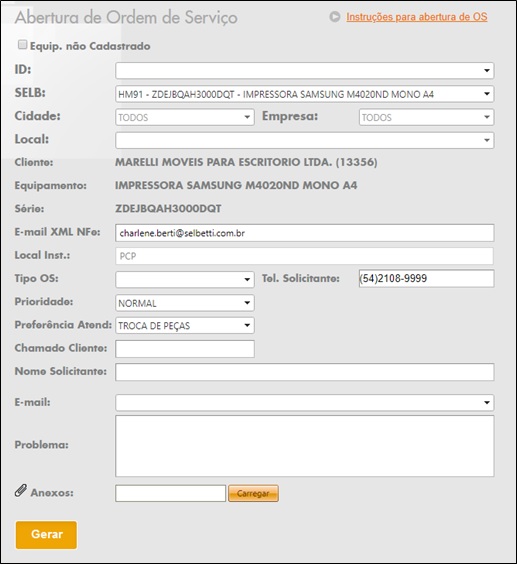Viewport: 517px width, 565px height.
Task: Open Instruções para abertura de OS link
Action: [x=416, y=17]
